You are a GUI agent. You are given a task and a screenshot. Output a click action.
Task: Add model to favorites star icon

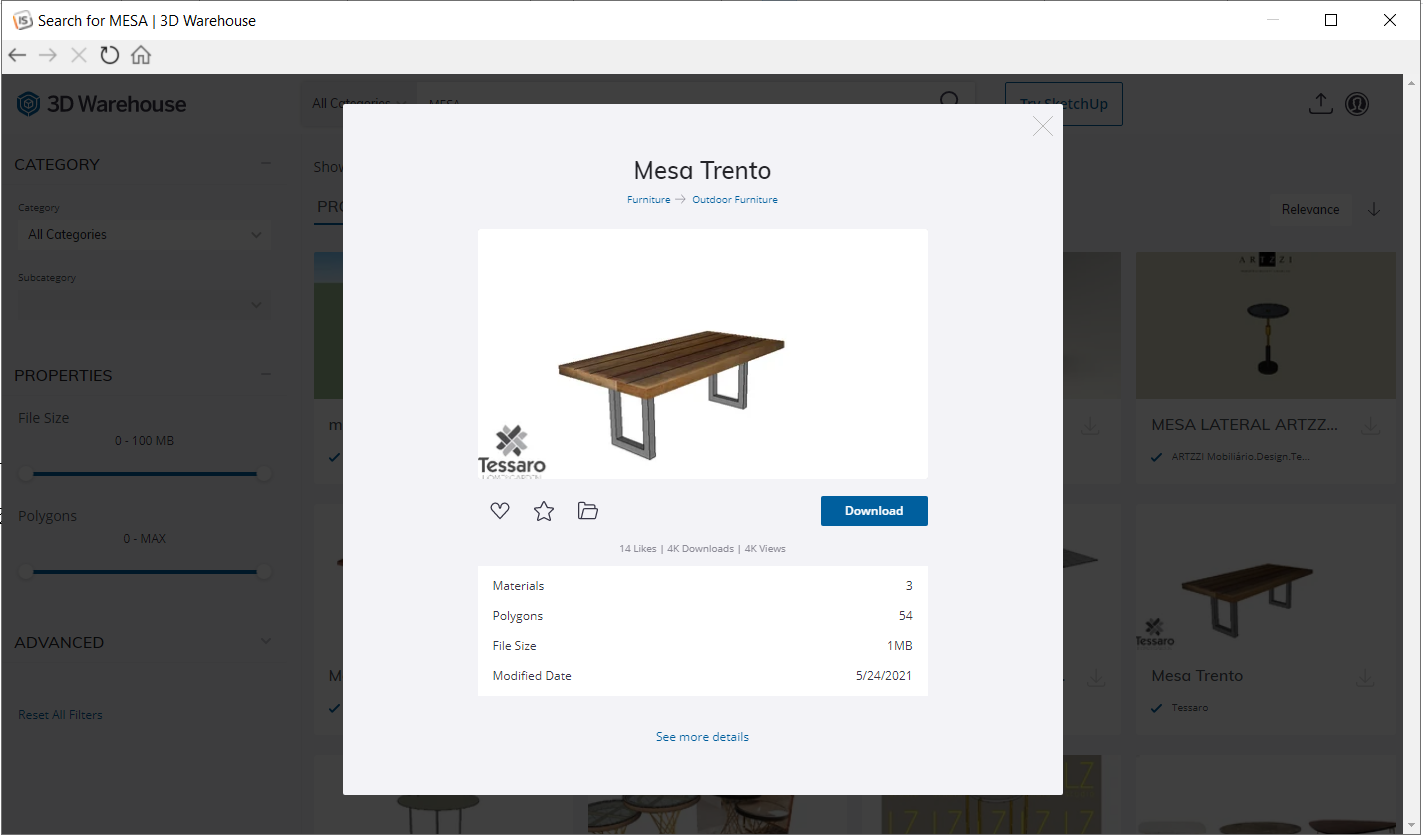point(544,511)
